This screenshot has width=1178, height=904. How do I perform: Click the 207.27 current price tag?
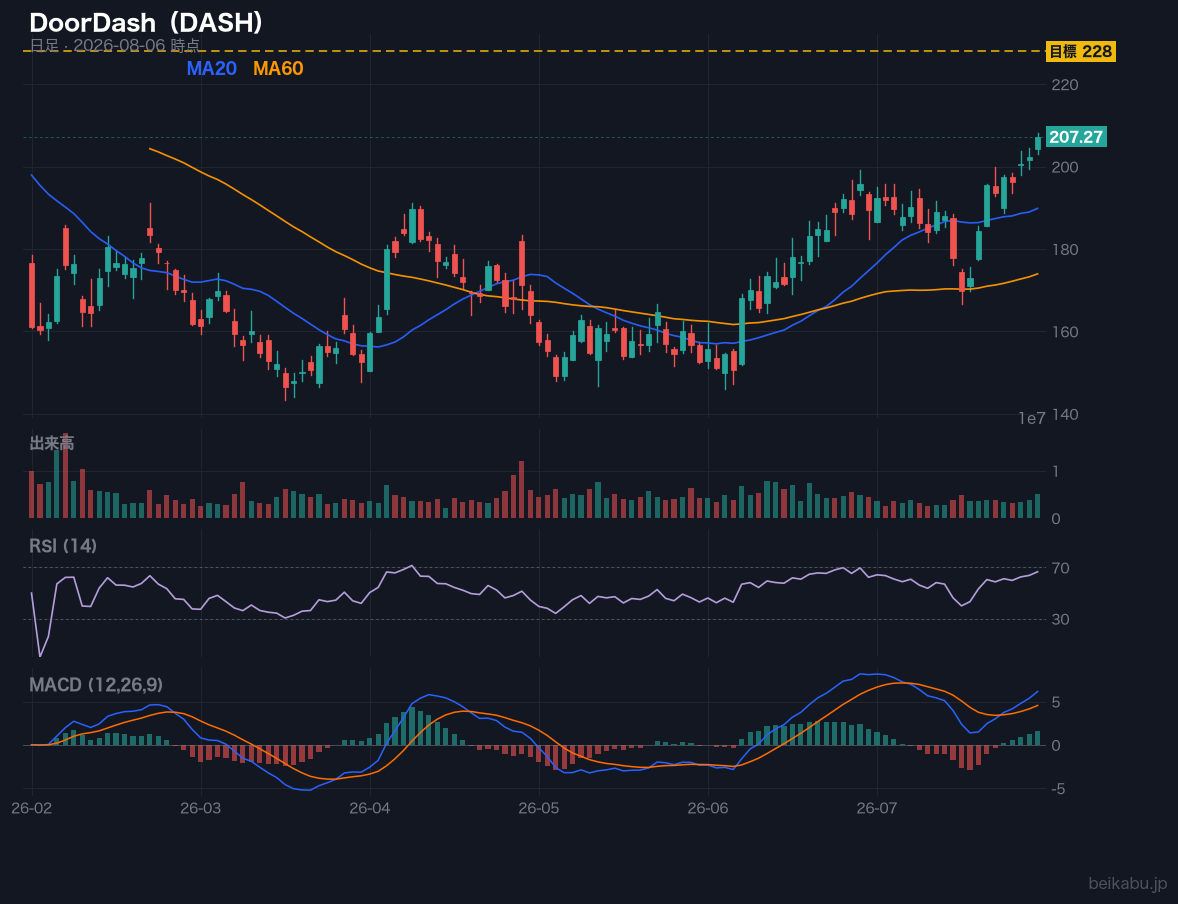pyautogui.click(x=1076, y=137)
